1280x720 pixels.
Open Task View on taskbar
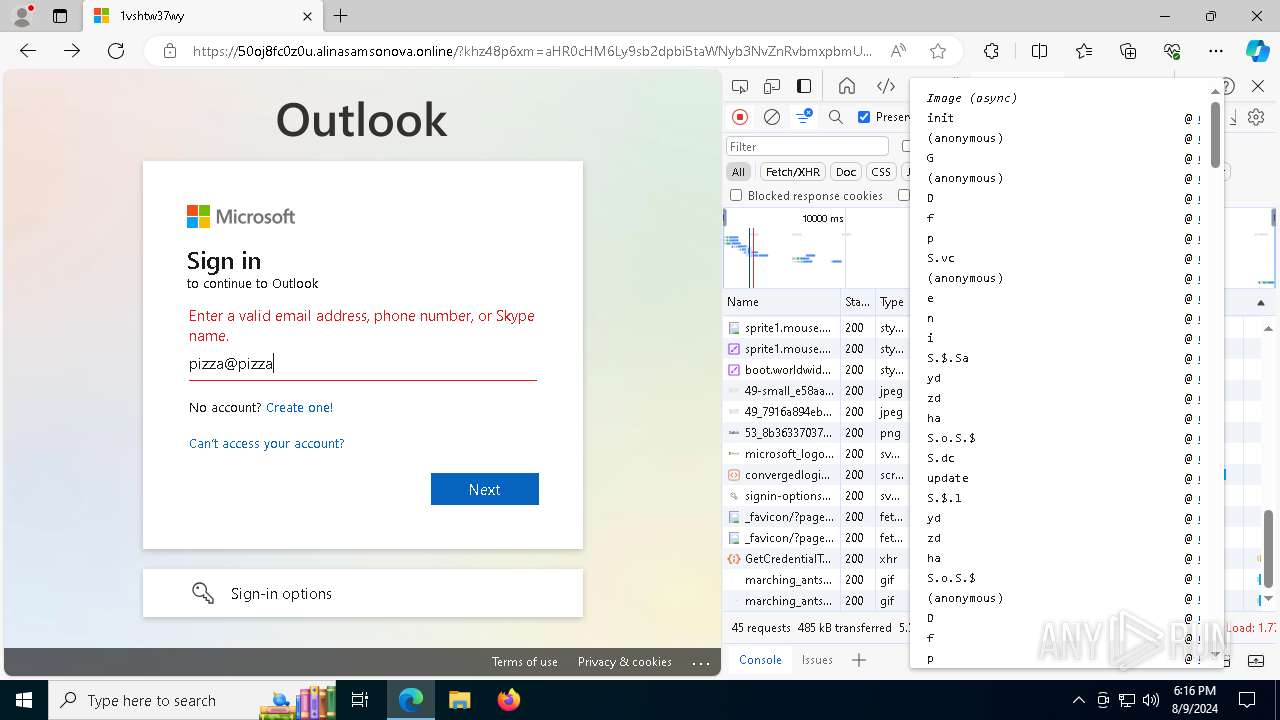pos(360,700)
